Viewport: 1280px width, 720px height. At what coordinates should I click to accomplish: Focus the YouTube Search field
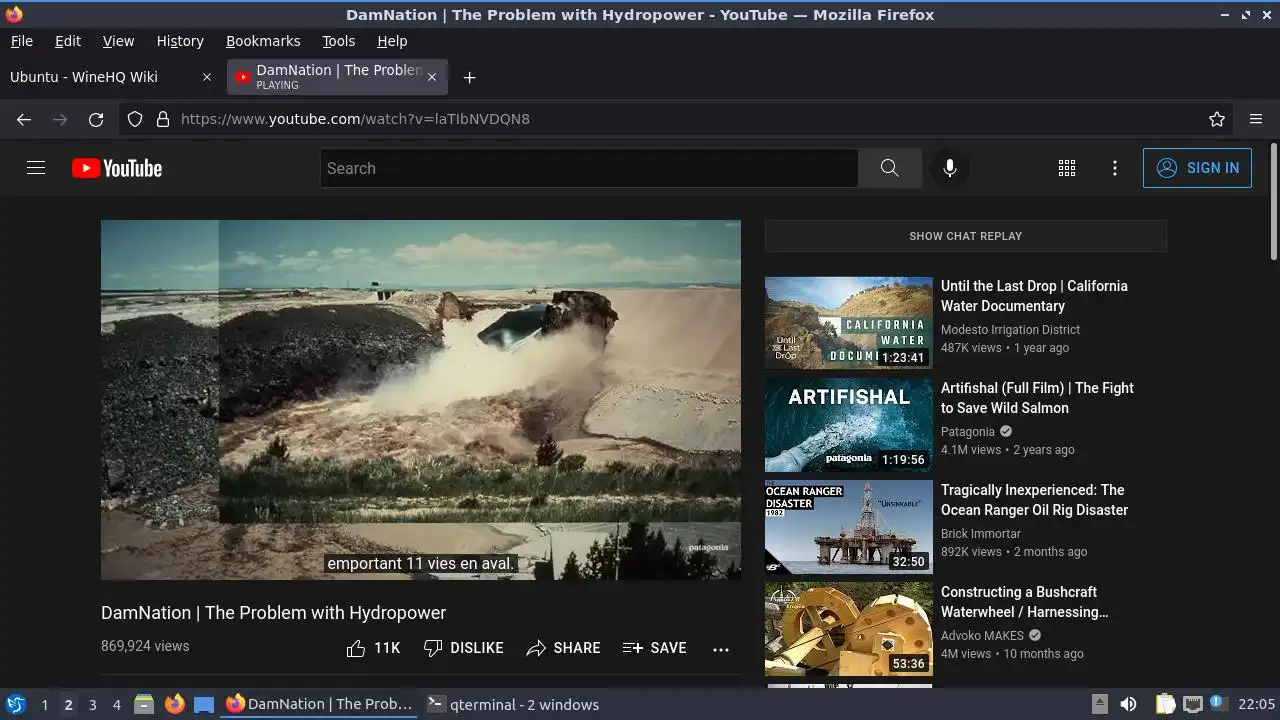(x=589, y=168)
